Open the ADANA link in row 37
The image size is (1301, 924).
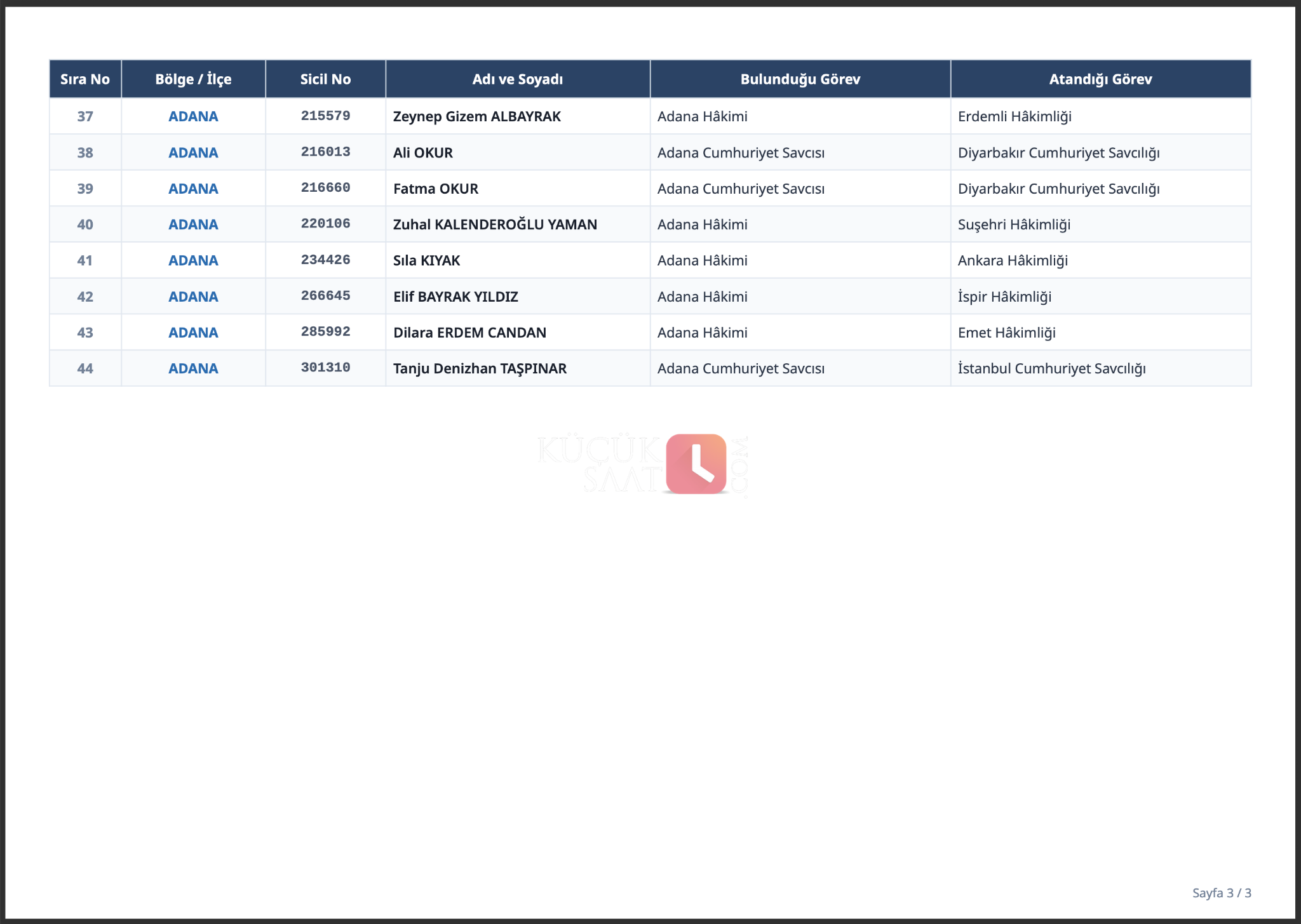193,116
